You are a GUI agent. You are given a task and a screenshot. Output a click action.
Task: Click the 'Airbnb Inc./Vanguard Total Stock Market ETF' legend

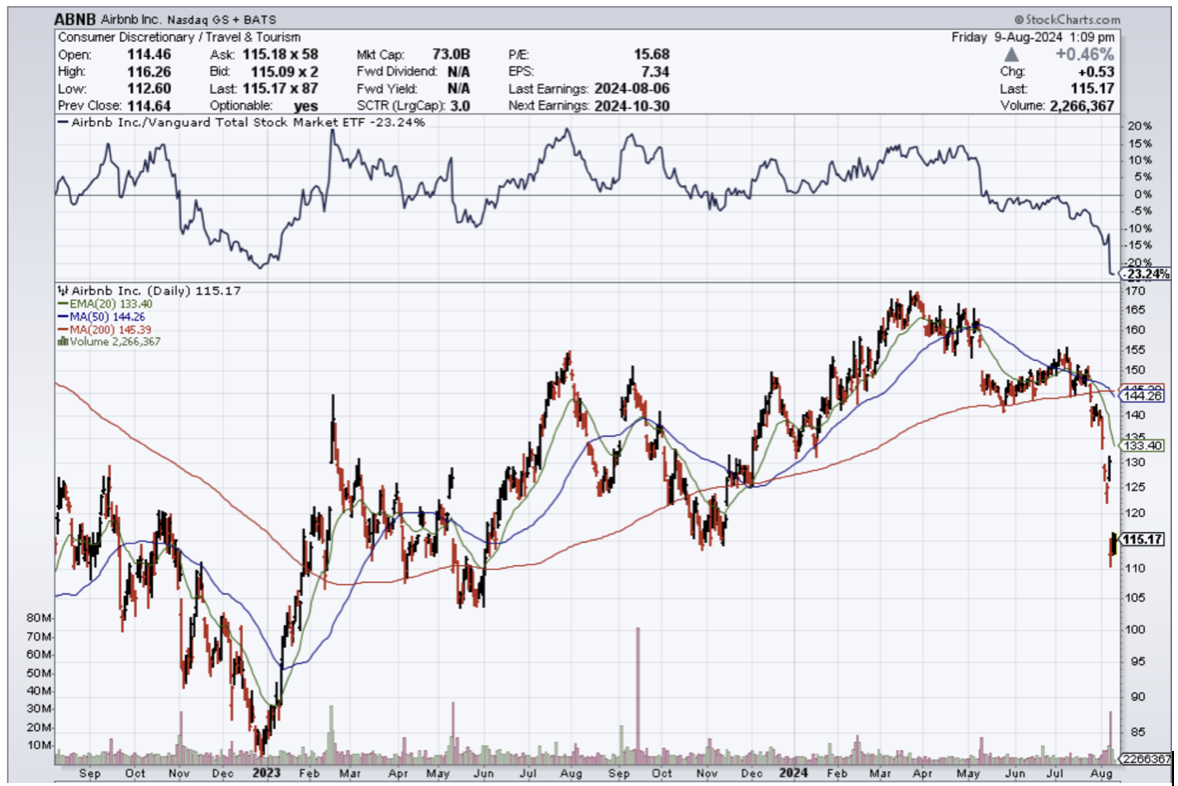(x=242, y=122)
